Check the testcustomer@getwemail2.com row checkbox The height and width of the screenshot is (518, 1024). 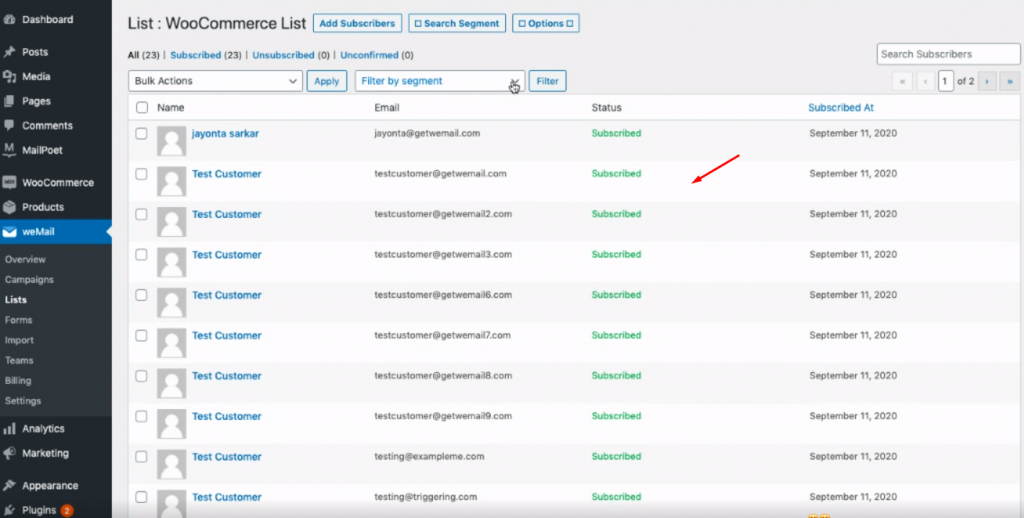click(141, 214)
